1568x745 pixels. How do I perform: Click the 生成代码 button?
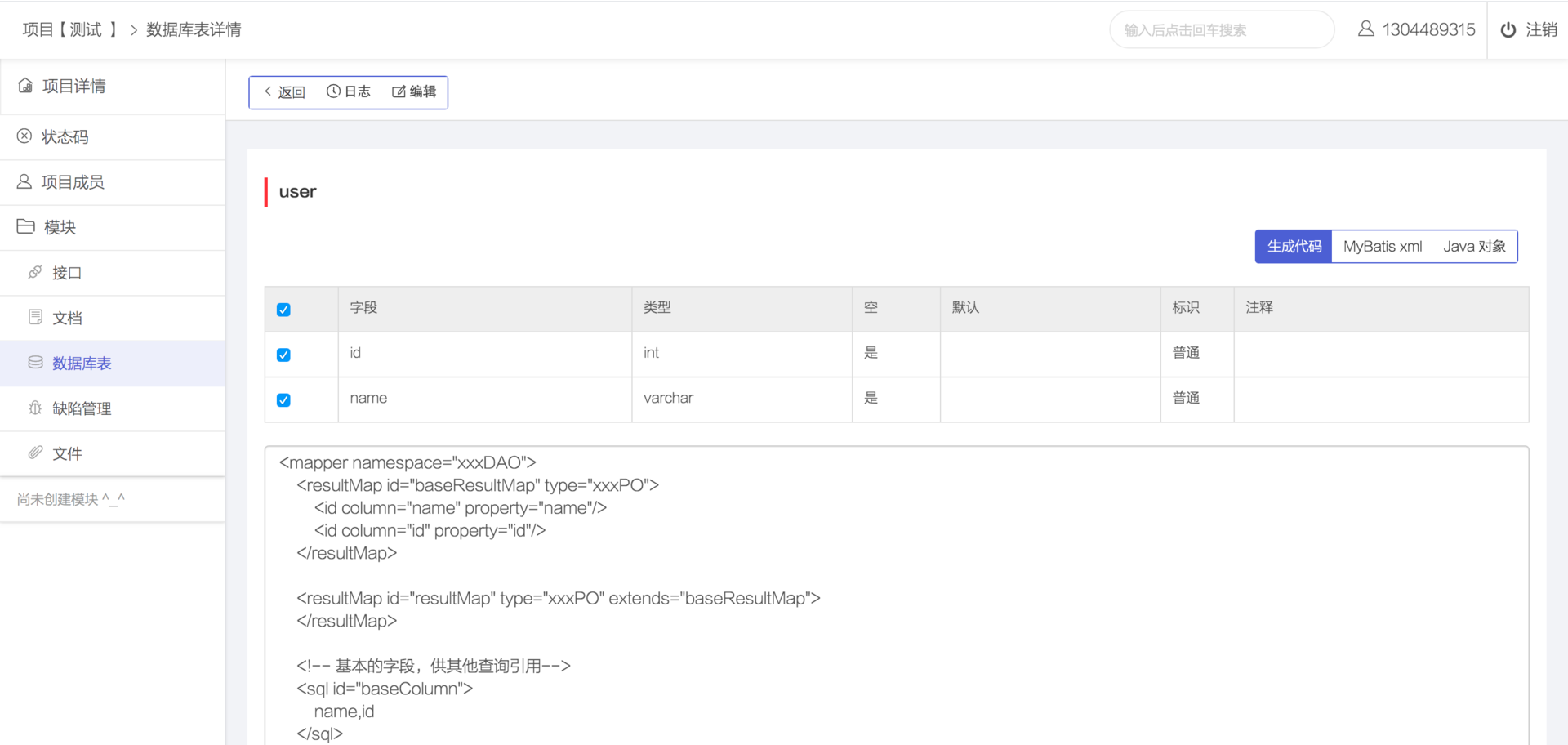(x=1294, y=247)
